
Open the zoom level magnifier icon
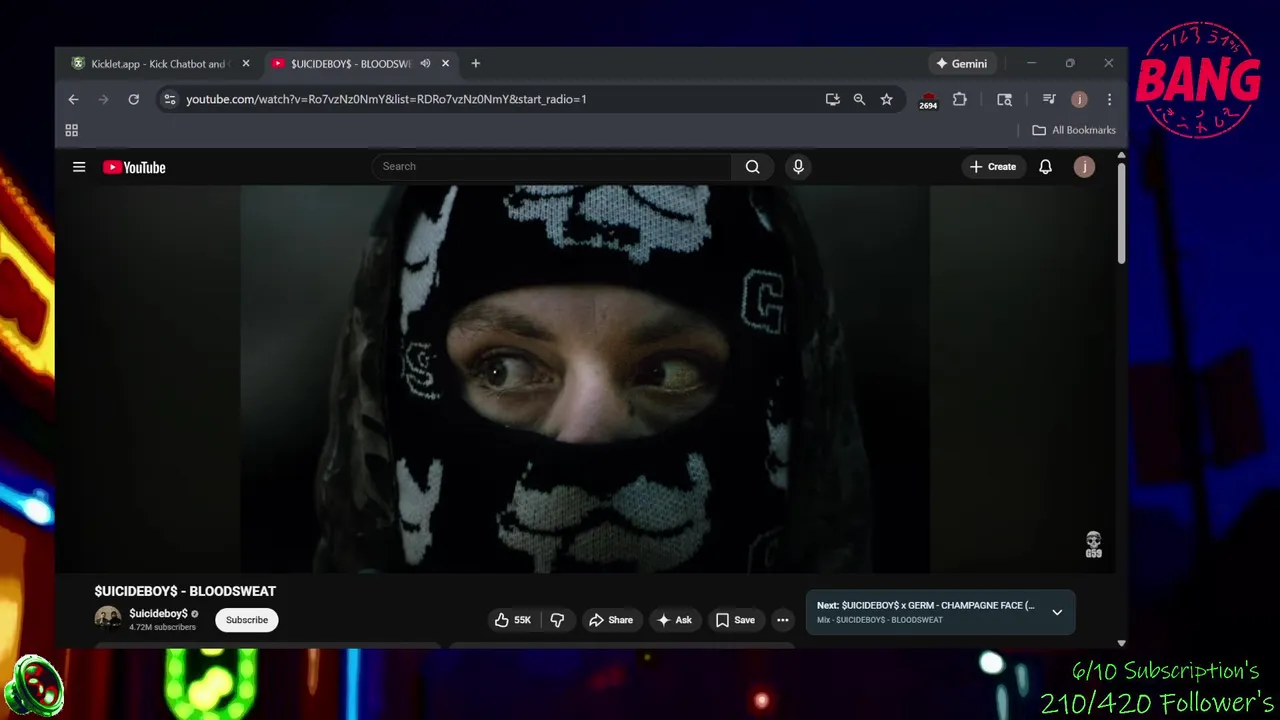859,99
